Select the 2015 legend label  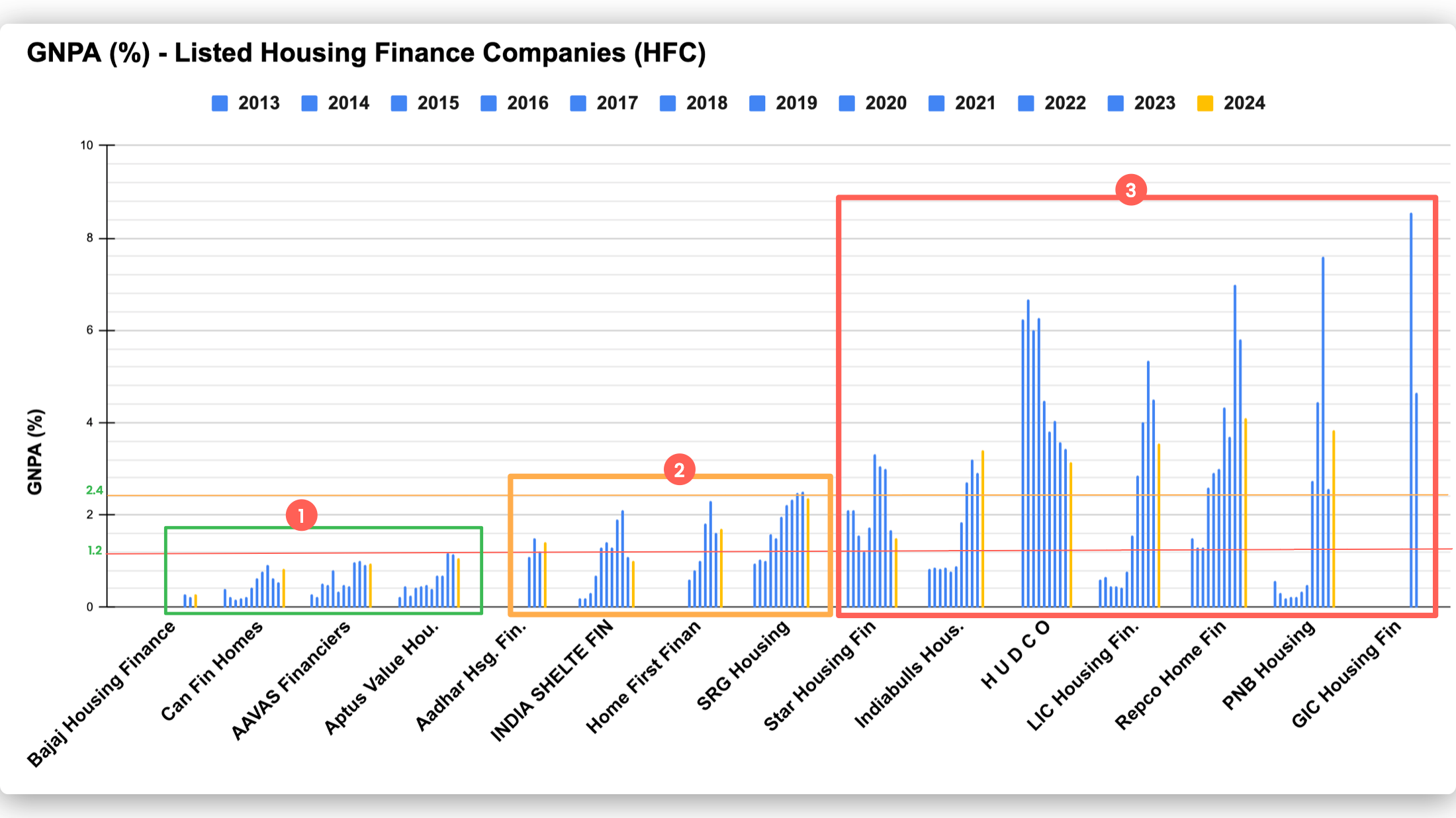[x=438, y=103]
